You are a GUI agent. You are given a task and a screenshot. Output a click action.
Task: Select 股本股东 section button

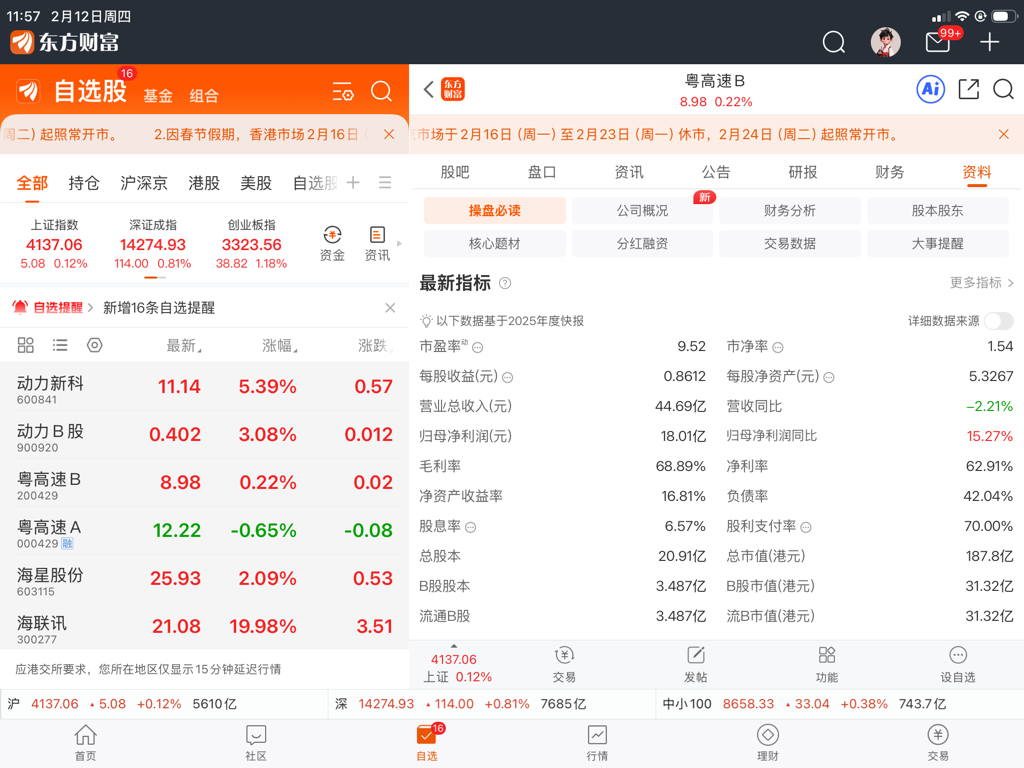point(938,210)
